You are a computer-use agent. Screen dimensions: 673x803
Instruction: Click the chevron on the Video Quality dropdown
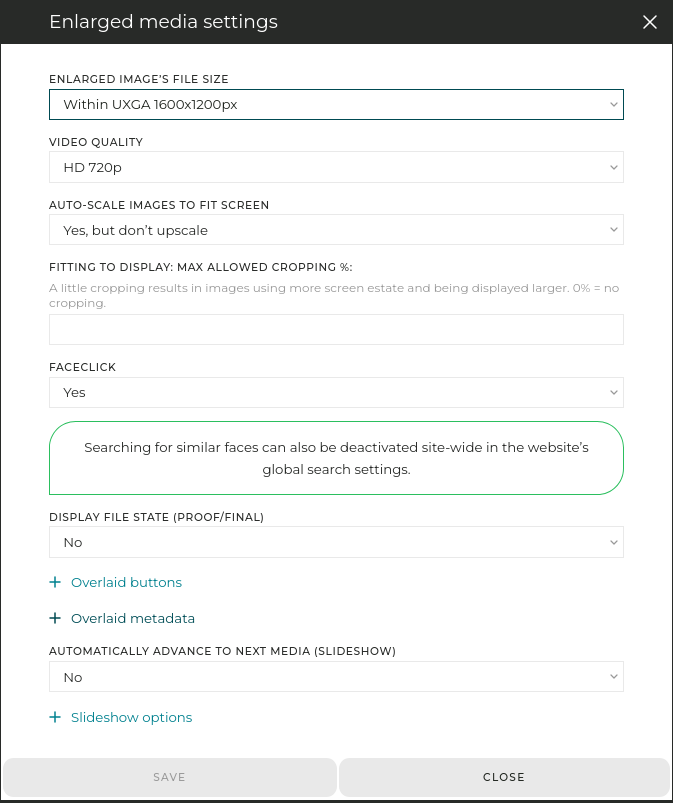(x=615, y=167)
